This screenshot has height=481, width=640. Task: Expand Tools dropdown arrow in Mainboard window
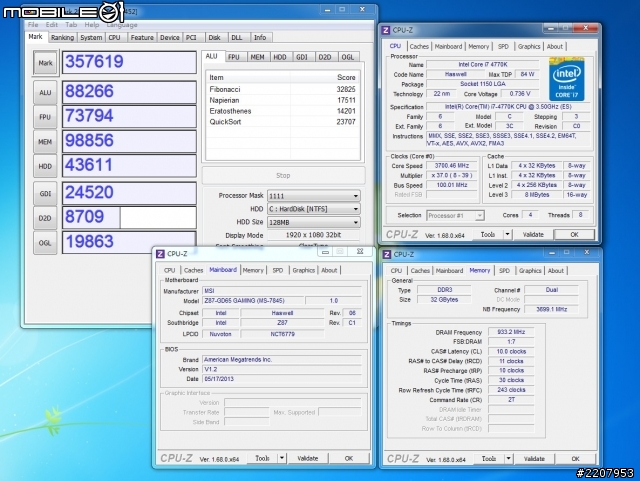282,458
